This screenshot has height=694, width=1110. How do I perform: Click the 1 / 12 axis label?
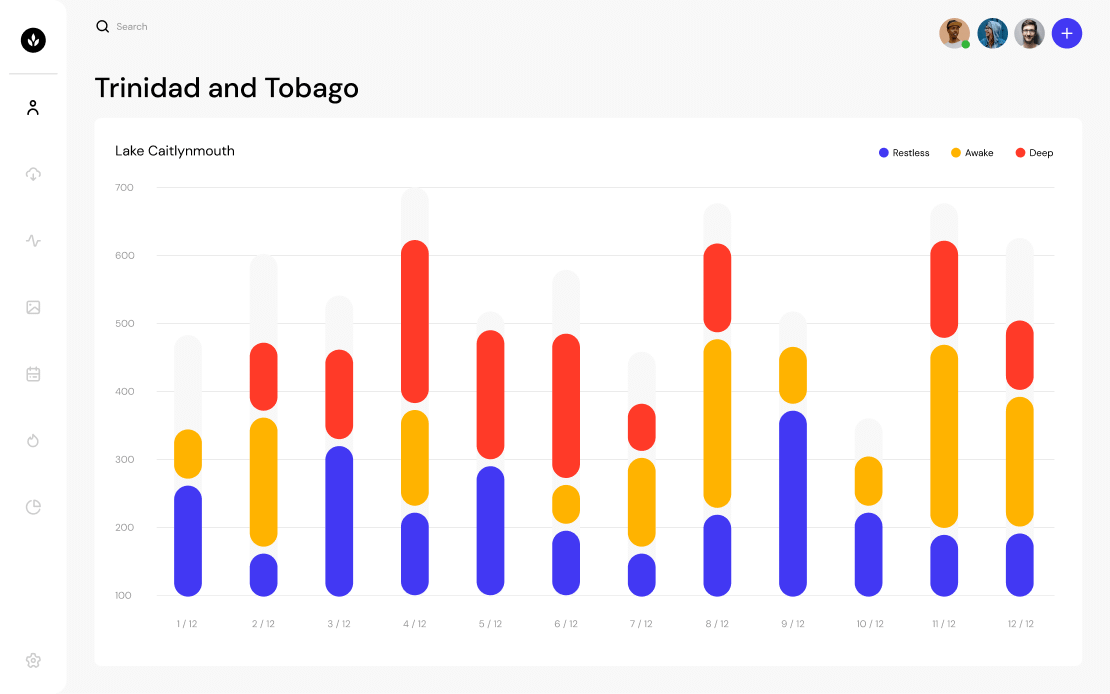tap(187, 624)
